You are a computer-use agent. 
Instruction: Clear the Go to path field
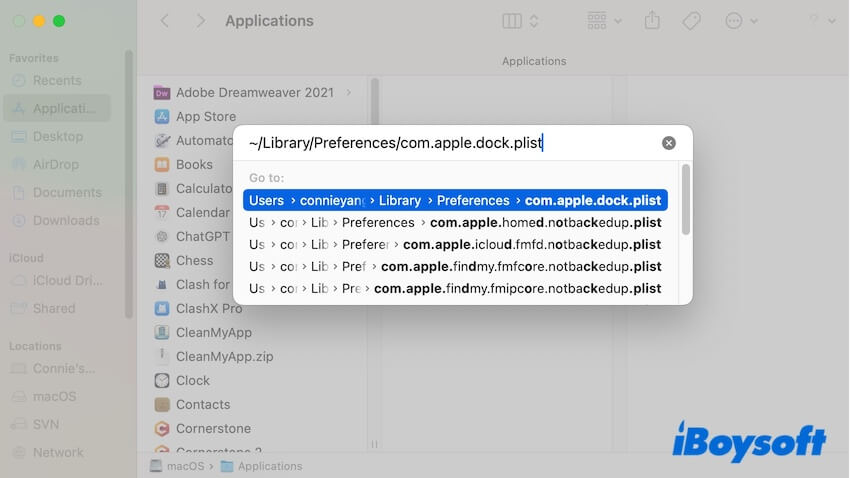(x=669, y=143)
